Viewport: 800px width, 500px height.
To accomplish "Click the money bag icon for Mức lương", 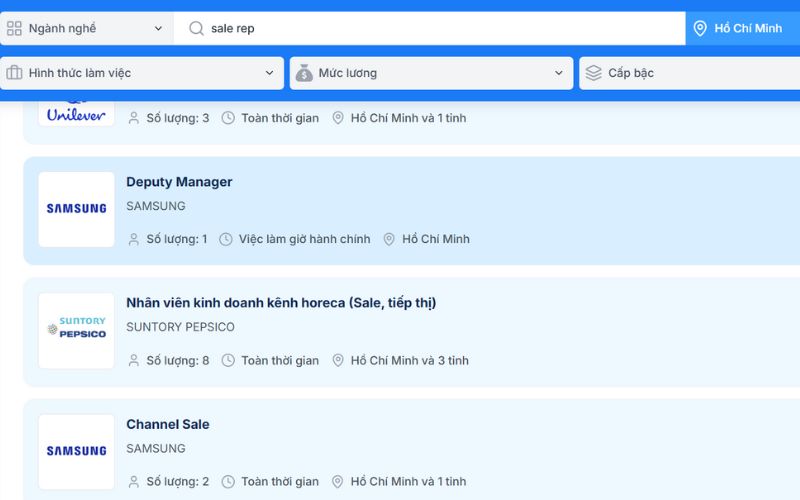I will [x=304, y=73].
